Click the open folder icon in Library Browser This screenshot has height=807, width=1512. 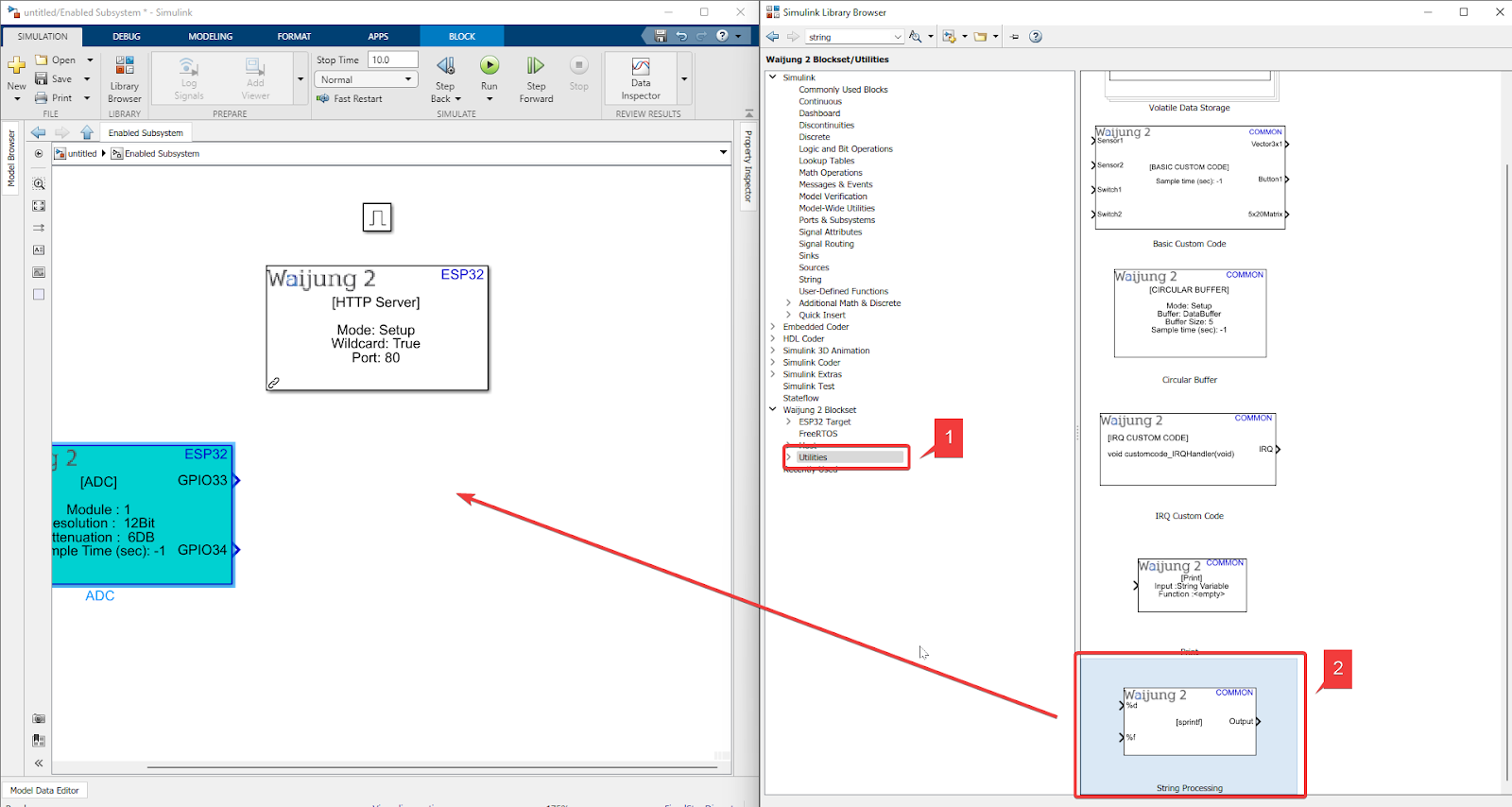click(x=980, y=36)
